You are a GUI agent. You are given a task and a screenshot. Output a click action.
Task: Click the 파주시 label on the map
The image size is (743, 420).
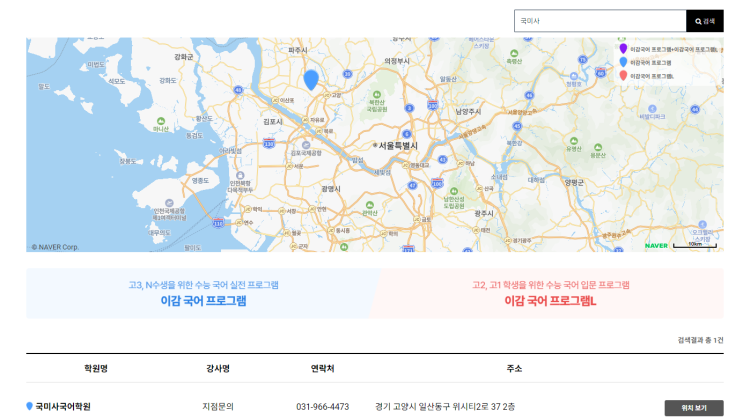click(x=298, y=50)
